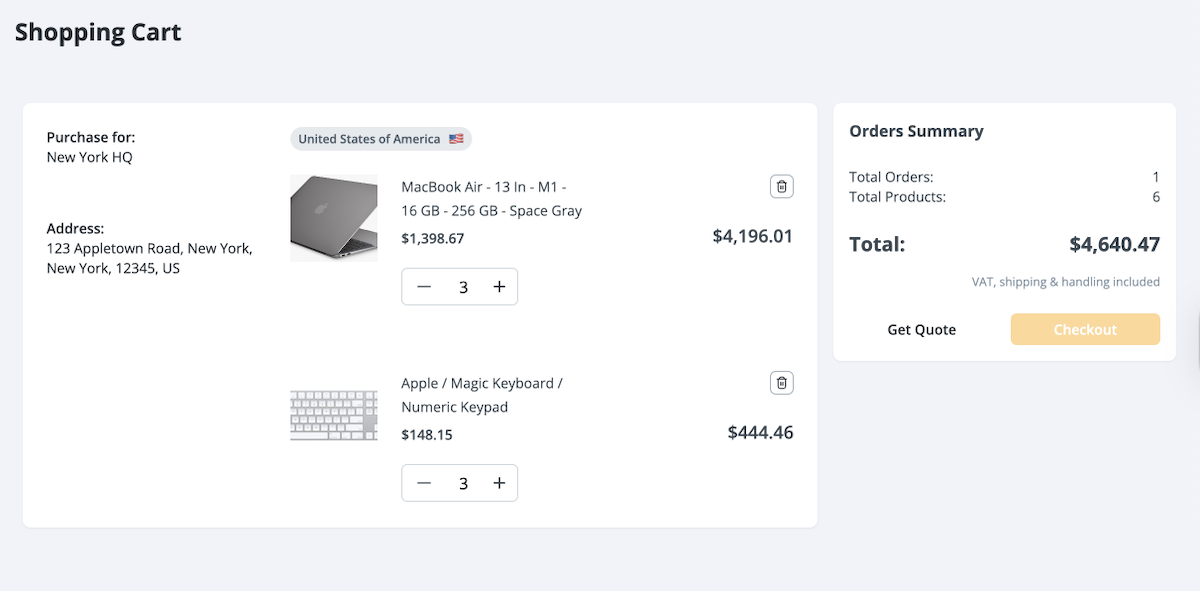
Task: Delete the MacBook Air from cart
Action: (782, 186)
